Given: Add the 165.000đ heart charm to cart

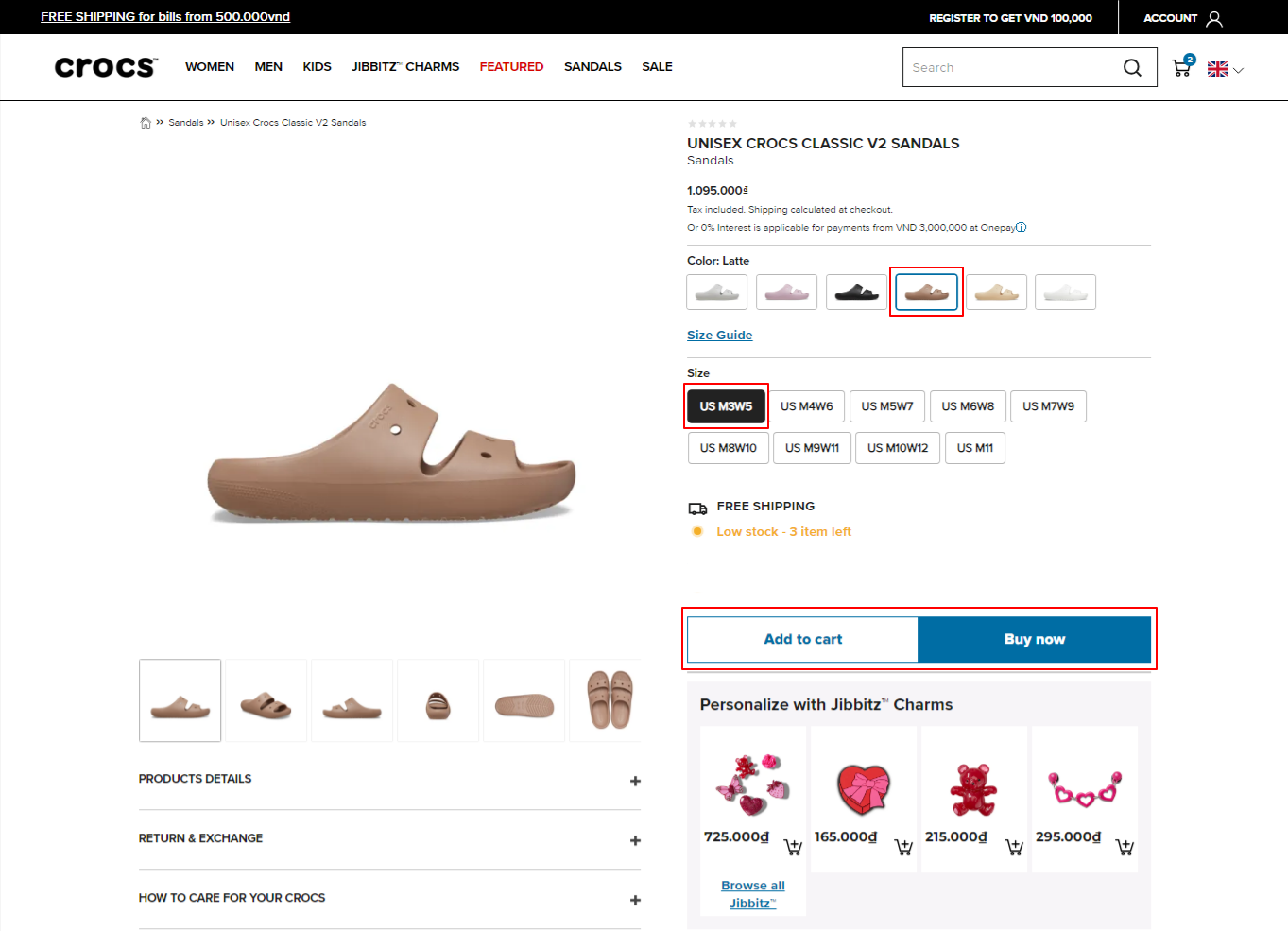Looking at the screenshot, I should (x=903, y=847).
